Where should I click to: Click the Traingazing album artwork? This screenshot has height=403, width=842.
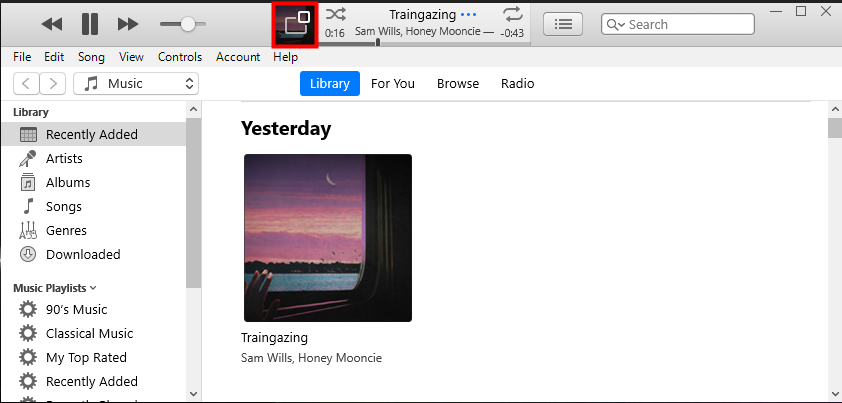point(328,238)
